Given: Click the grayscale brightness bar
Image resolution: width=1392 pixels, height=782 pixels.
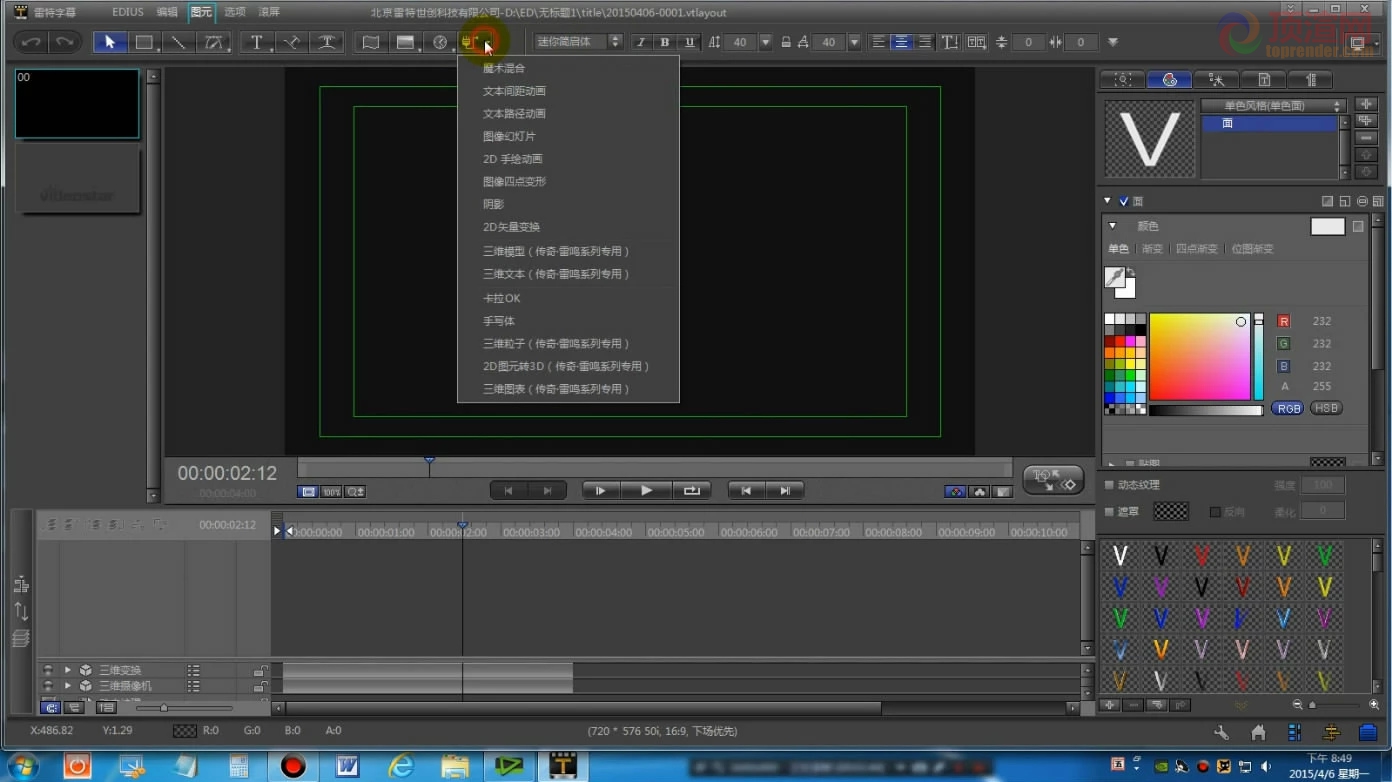Looking at the screenshot, I should 1206,410.
